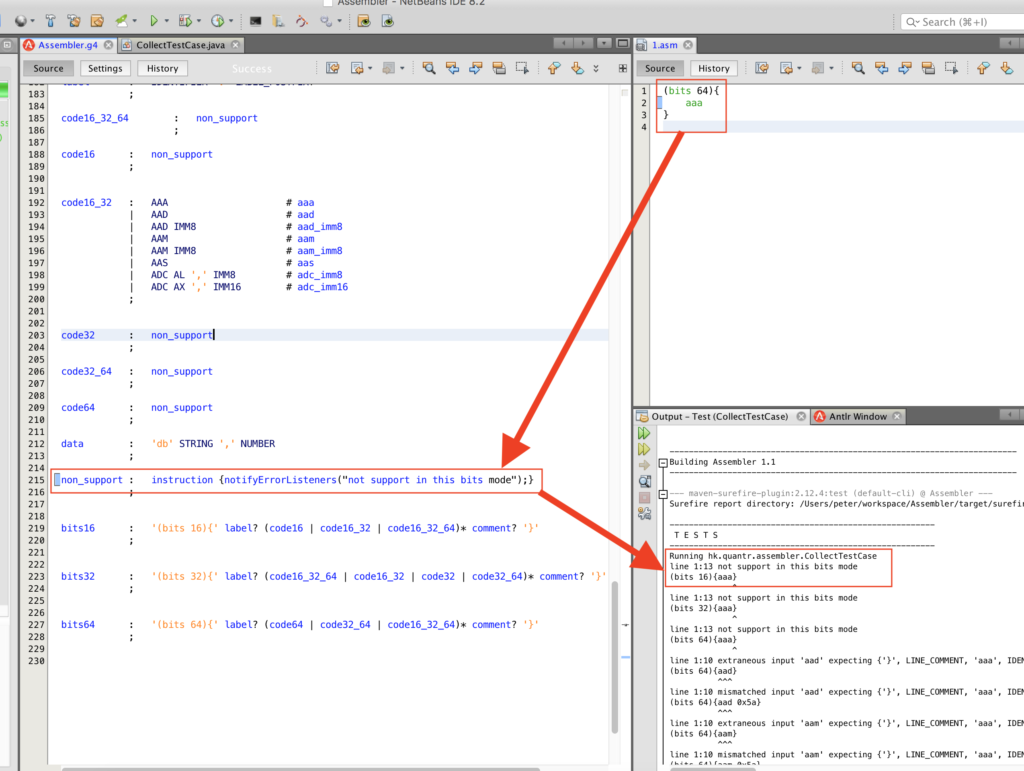Open Forward history dropdown in Assembler.g4 toolbar

click(402, 68)
